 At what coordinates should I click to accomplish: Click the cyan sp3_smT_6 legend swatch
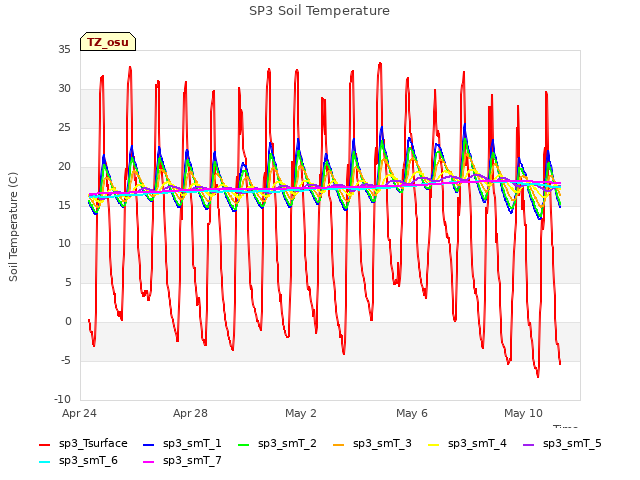(44, 462)
